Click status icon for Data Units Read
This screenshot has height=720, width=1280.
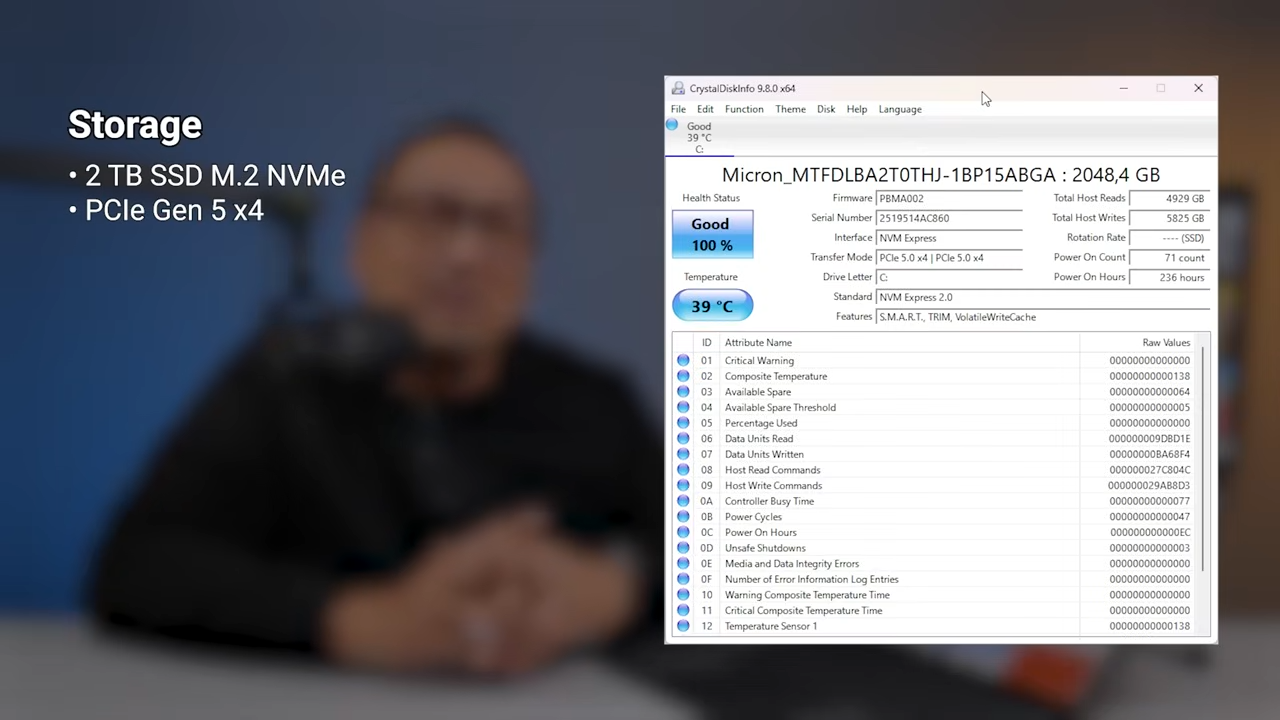tap(683, 439)
